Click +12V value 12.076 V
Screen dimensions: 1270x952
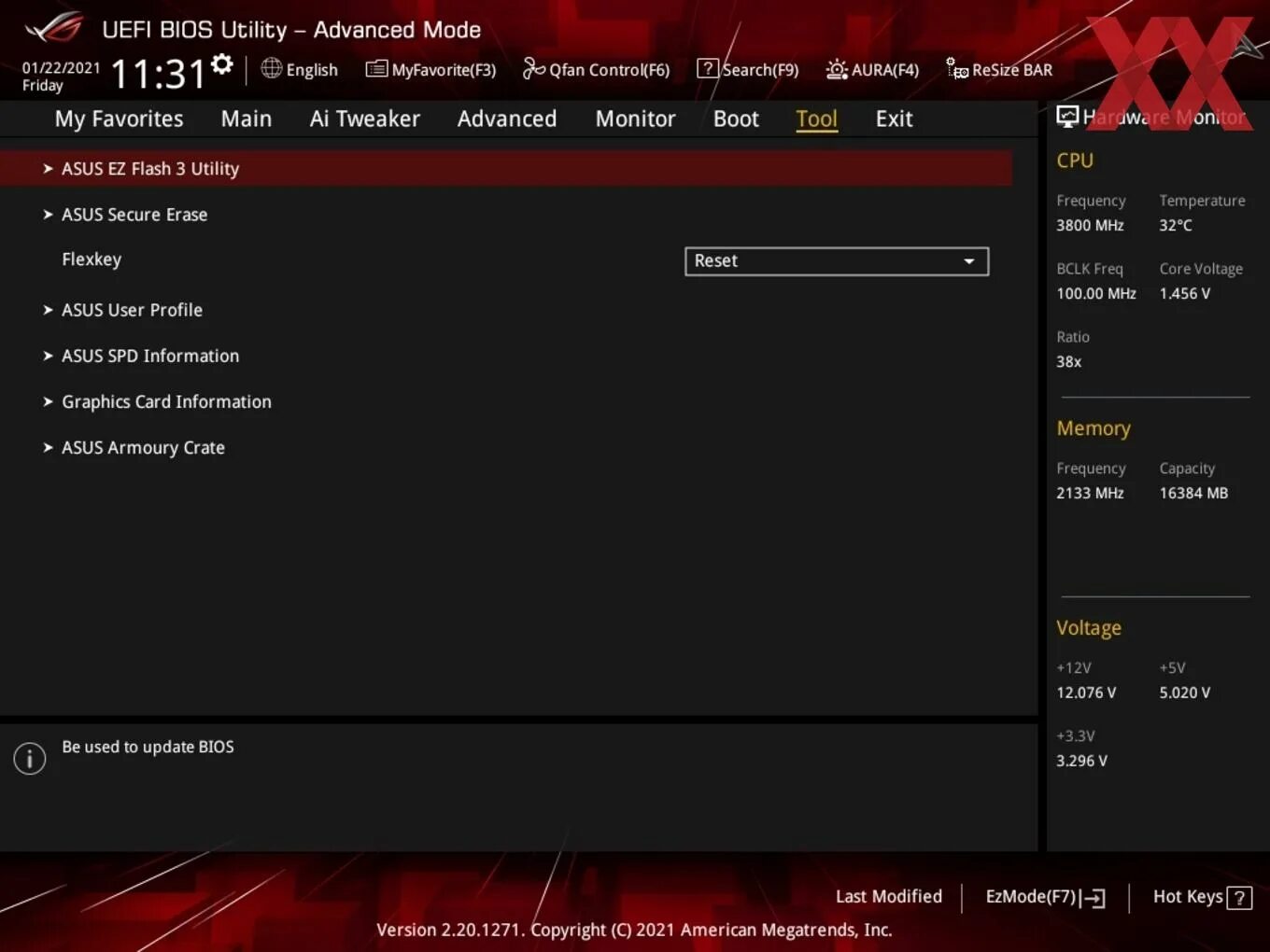(1086, 693)
